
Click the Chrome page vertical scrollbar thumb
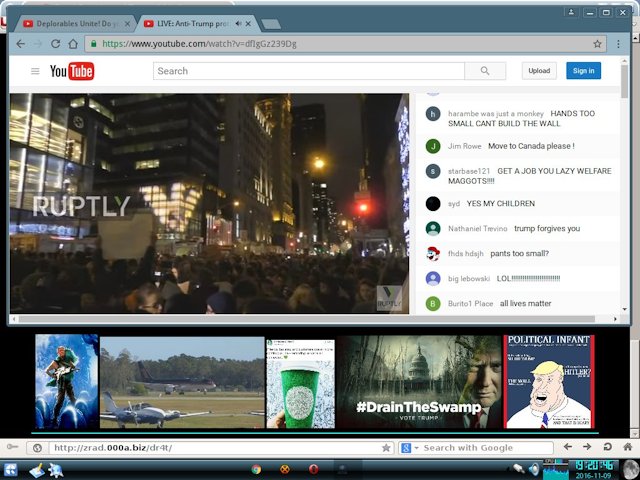pyautogui.click(x=624, y=81)
